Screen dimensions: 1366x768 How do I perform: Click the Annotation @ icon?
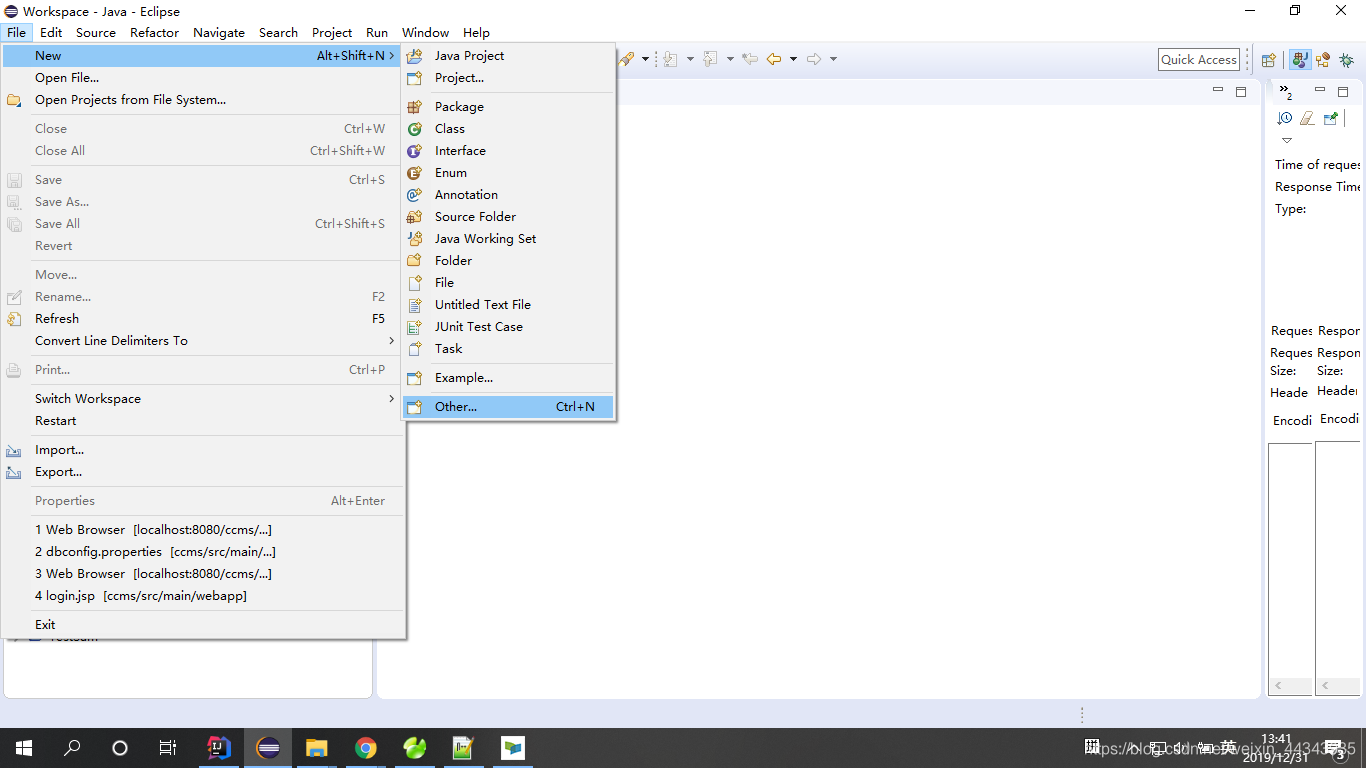click(414, 195)
